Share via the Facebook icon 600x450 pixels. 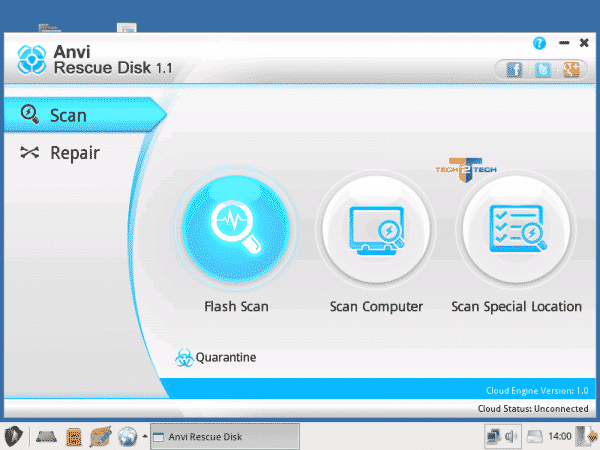[514, 70]
